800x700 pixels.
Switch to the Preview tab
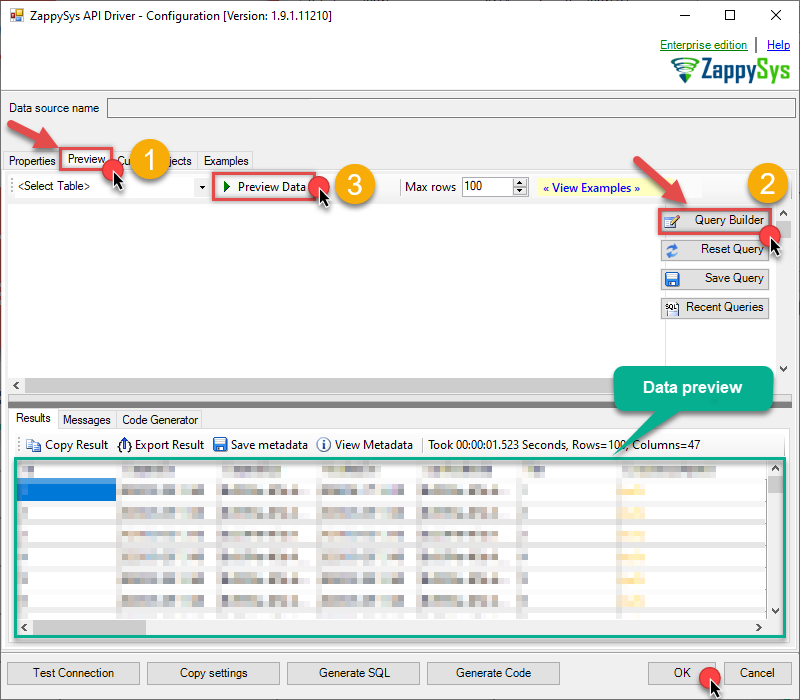pos(86,159)
